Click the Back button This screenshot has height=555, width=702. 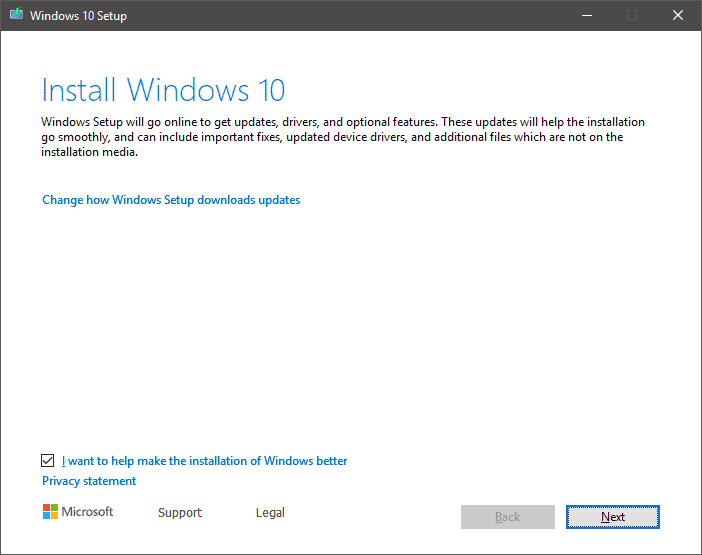(x=508, y=517)
